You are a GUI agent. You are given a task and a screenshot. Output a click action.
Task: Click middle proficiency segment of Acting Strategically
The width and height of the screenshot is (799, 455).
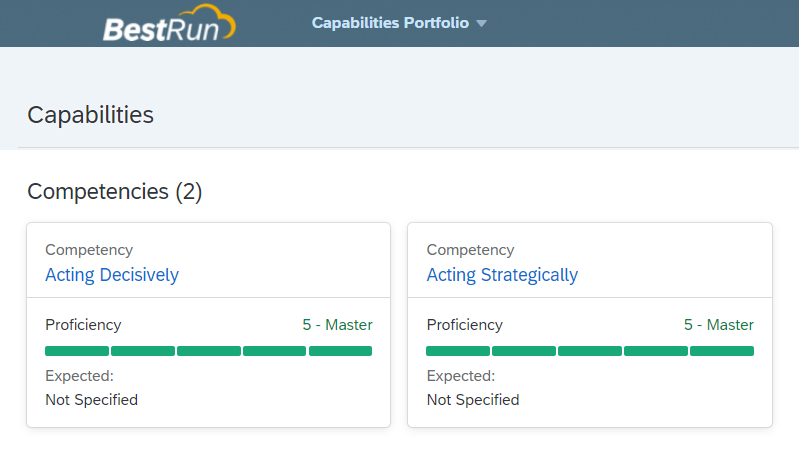[590, 351]
